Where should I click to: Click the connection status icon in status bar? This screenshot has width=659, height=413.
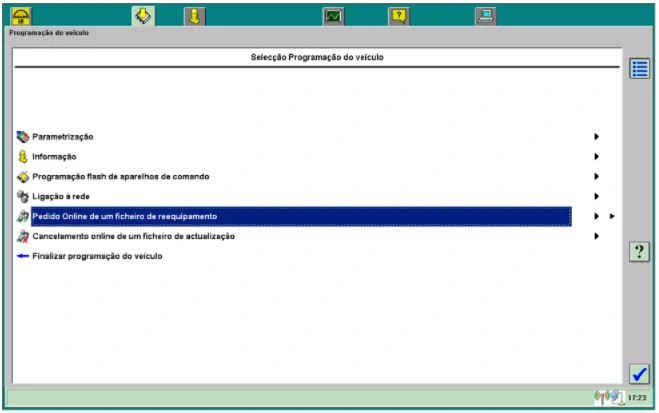(x=608, y=398)
